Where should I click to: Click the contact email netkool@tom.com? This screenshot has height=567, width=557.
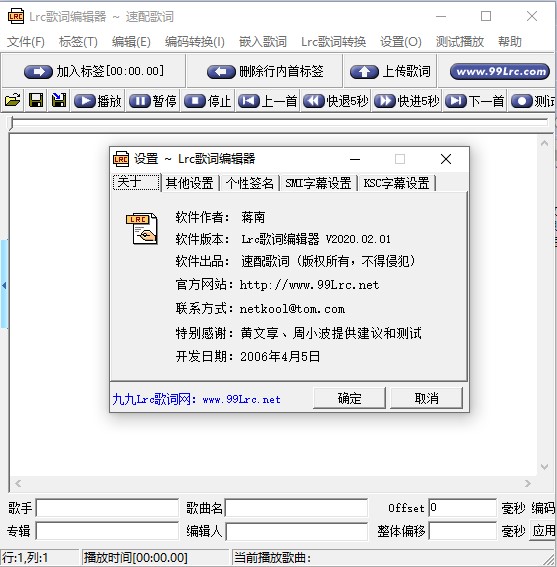point(292,309)
